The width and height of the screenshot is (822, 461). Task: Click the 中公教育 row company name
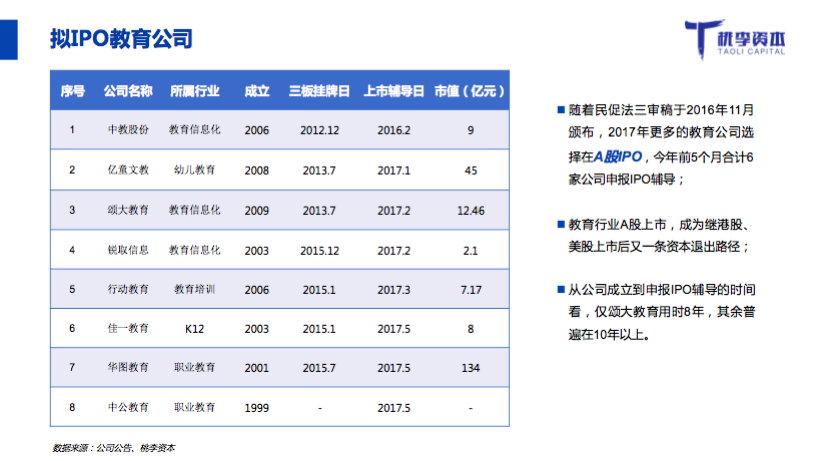pyautogui.click(x=128, y=407)
